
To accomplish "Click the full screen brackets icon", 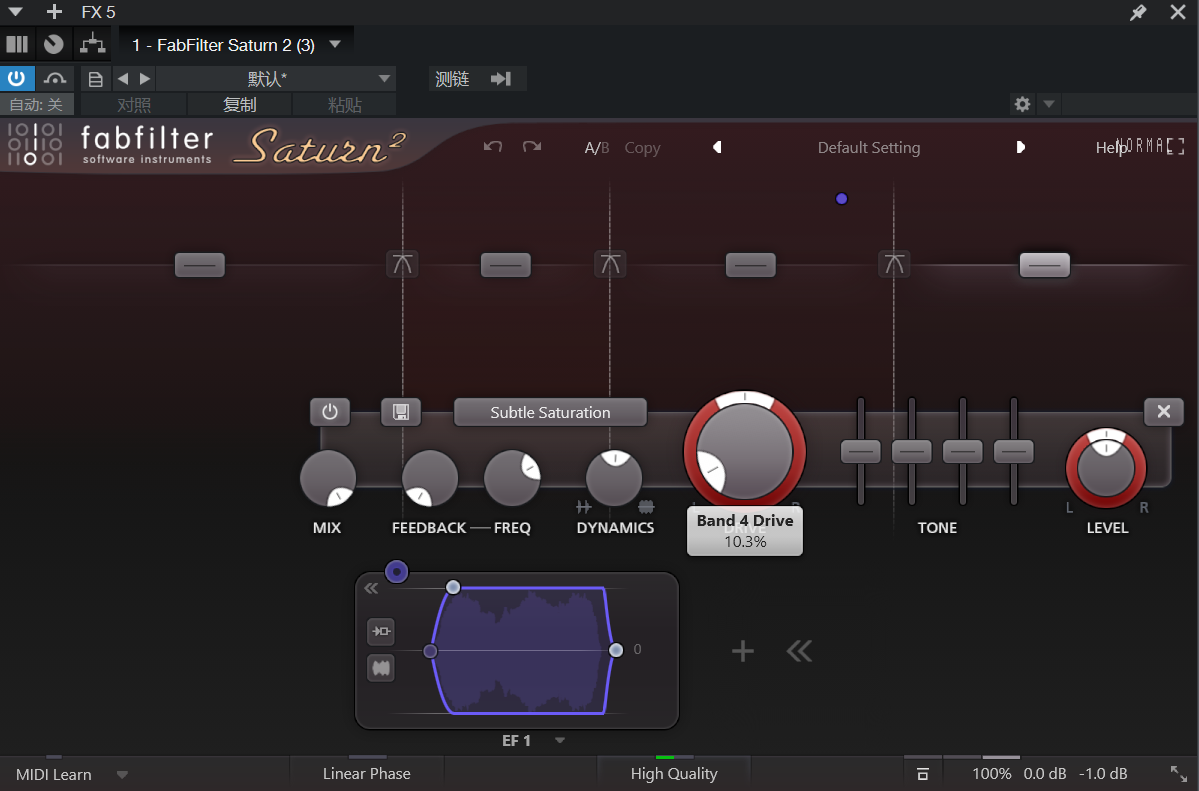I will point(1175,147).
